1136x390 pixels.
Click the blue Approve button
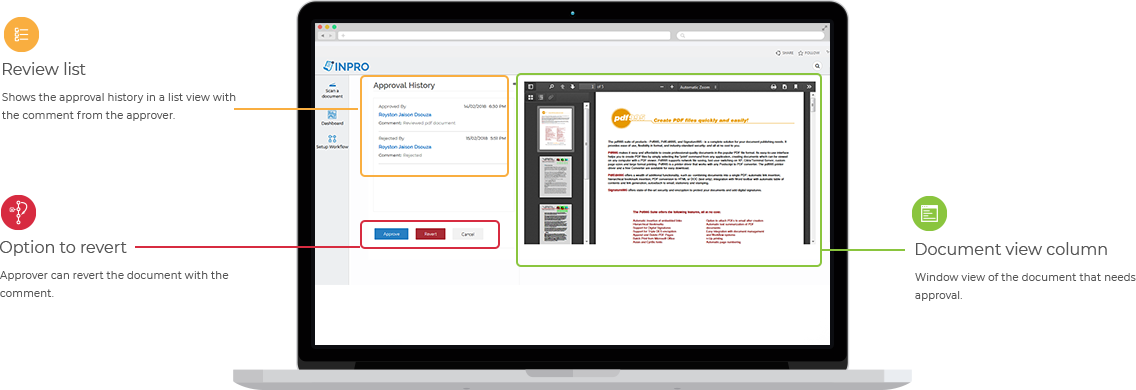[x=391, y=234]
